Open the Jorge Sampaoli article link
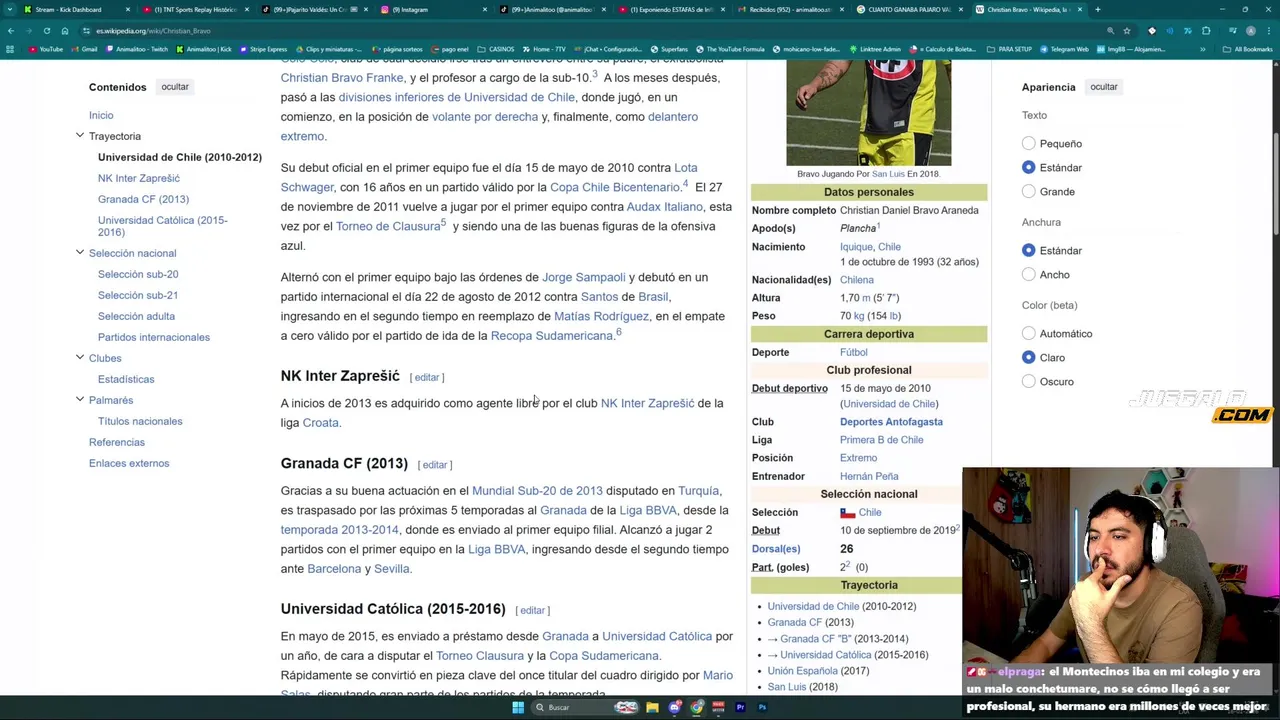Image resolution: width=1280 pixels, height=720 pixels. point(583,277)
